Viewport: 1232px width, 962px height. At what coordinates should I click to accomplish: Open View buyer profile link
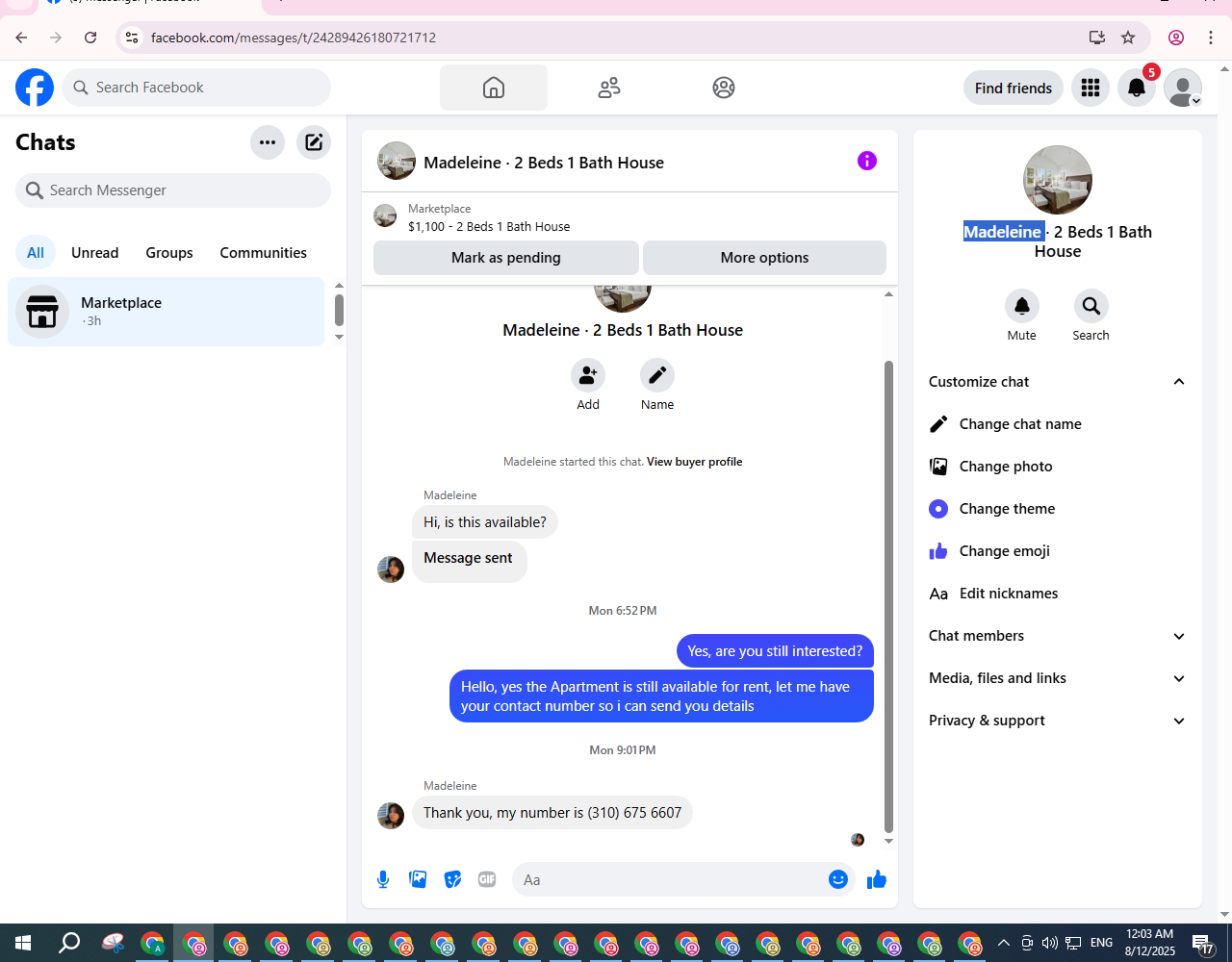694,462
